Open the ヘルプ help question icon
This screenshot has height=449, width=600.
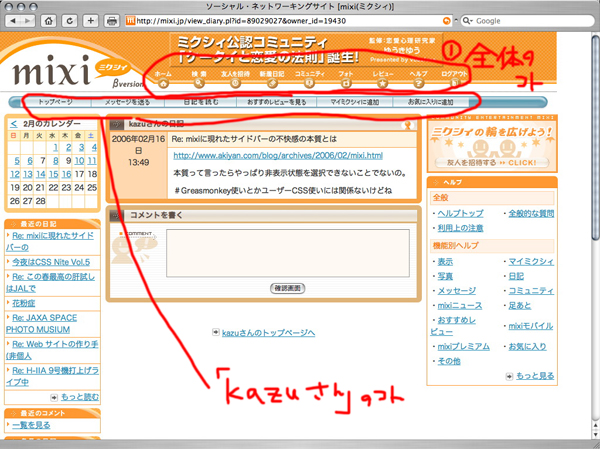point(419,83)
